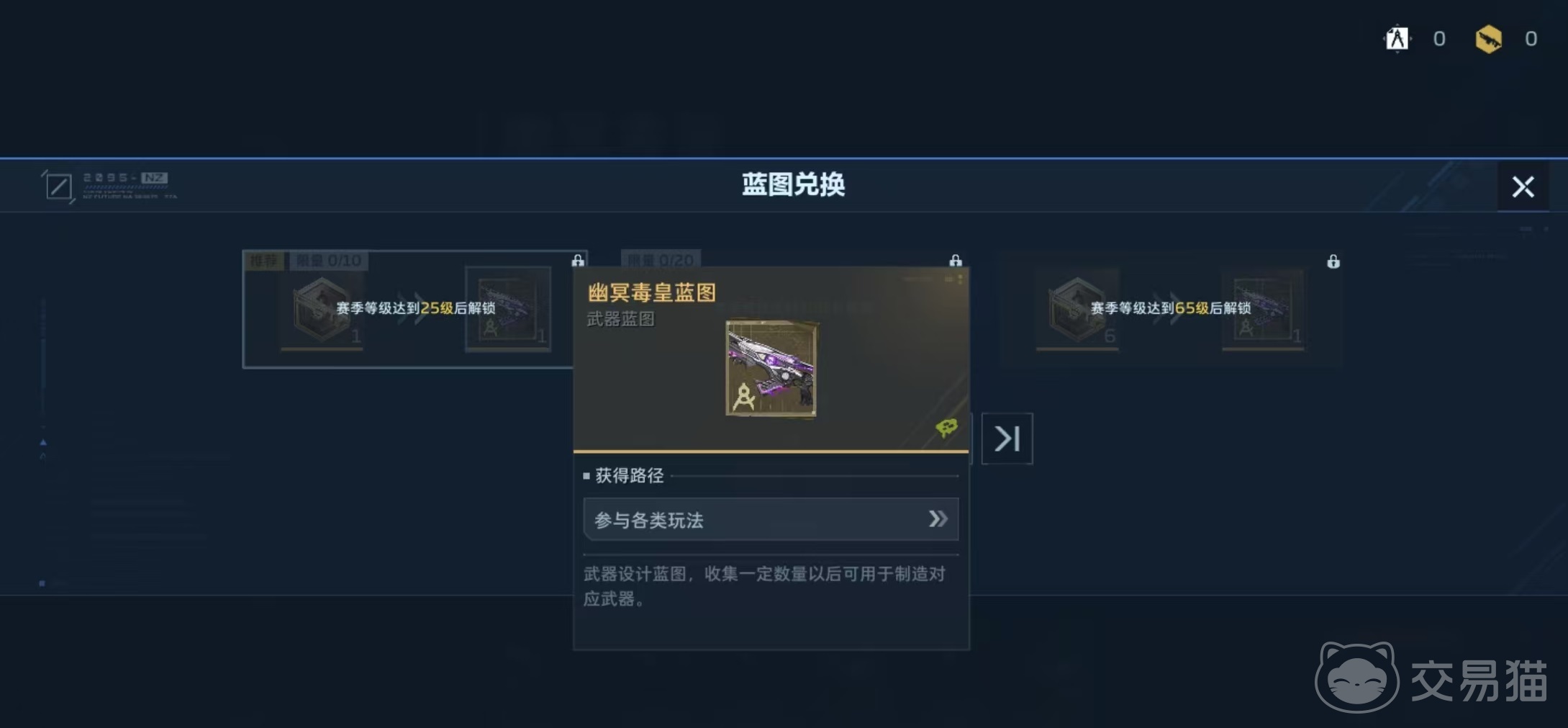Close the 蓝图兑换 exchange panel
The height and width of the screenshot is (728, 1568).
[1523, 187]
